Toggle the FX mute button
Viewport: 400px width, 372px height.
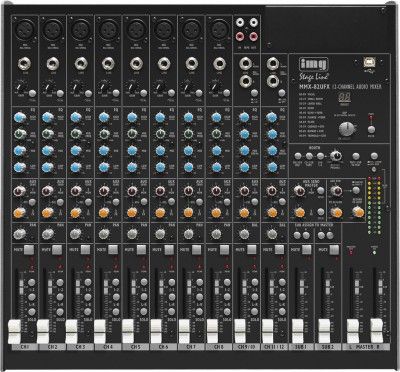pyautogui.click(x=371, y=129)
